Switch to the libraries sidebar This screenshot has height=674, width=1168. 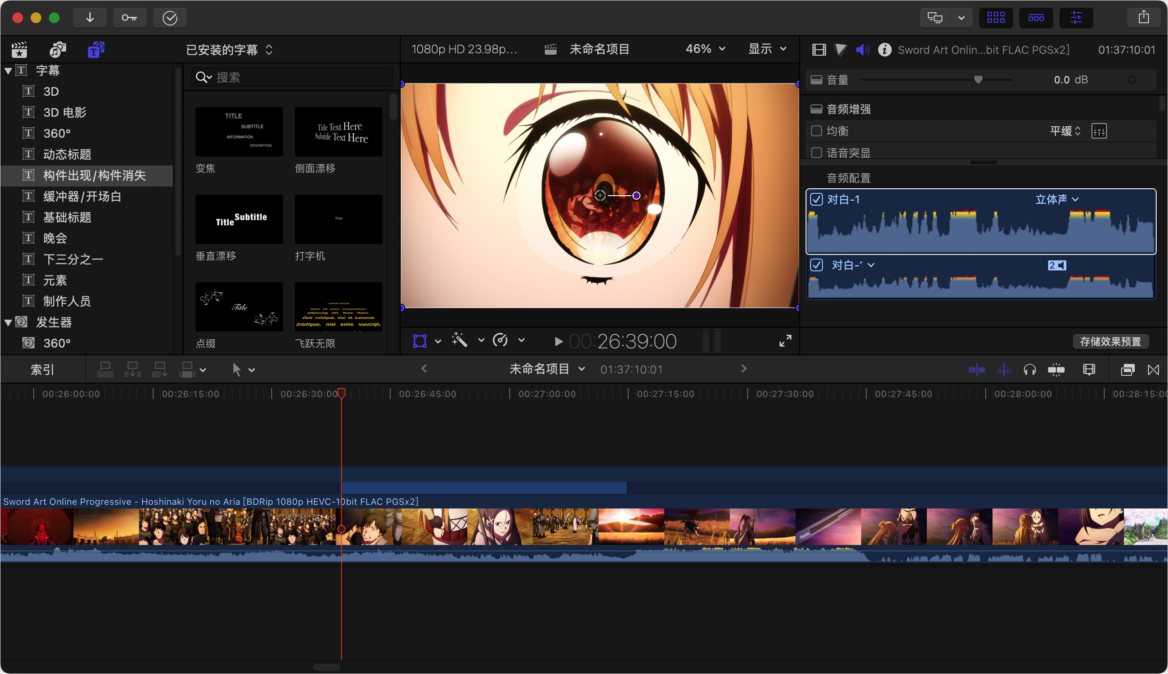click(19, 50)
